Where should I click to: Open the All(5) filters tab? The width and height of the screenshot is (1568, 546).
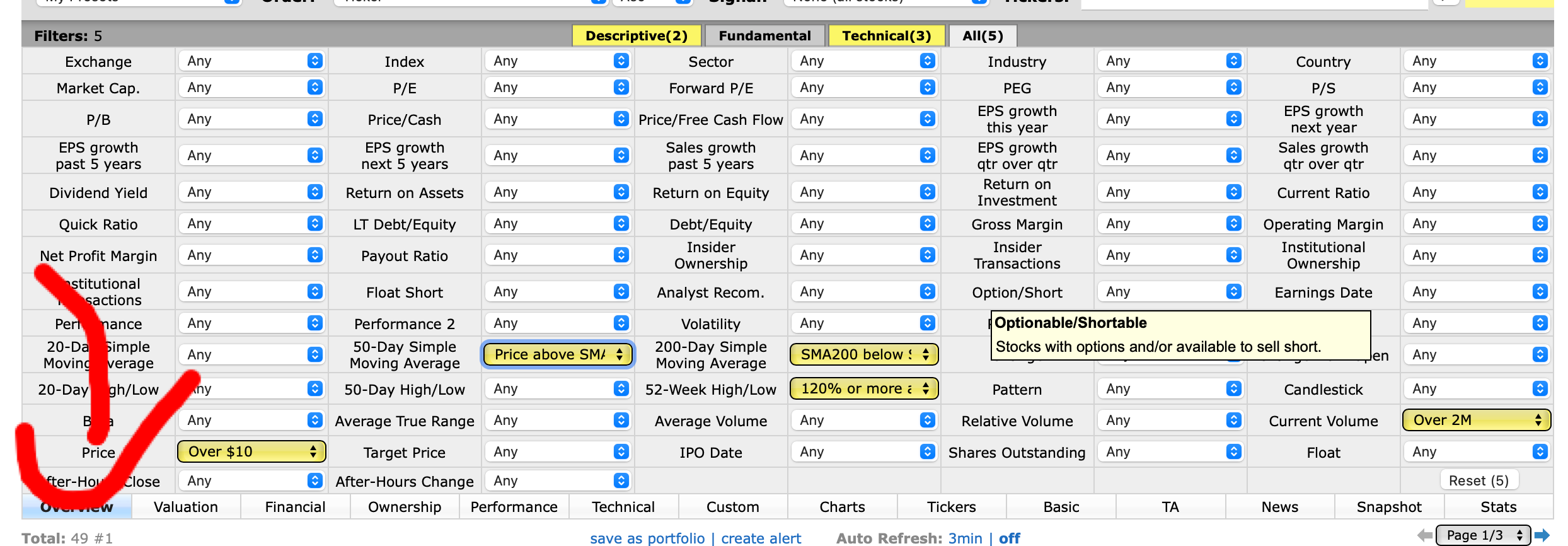coord(983,36)
